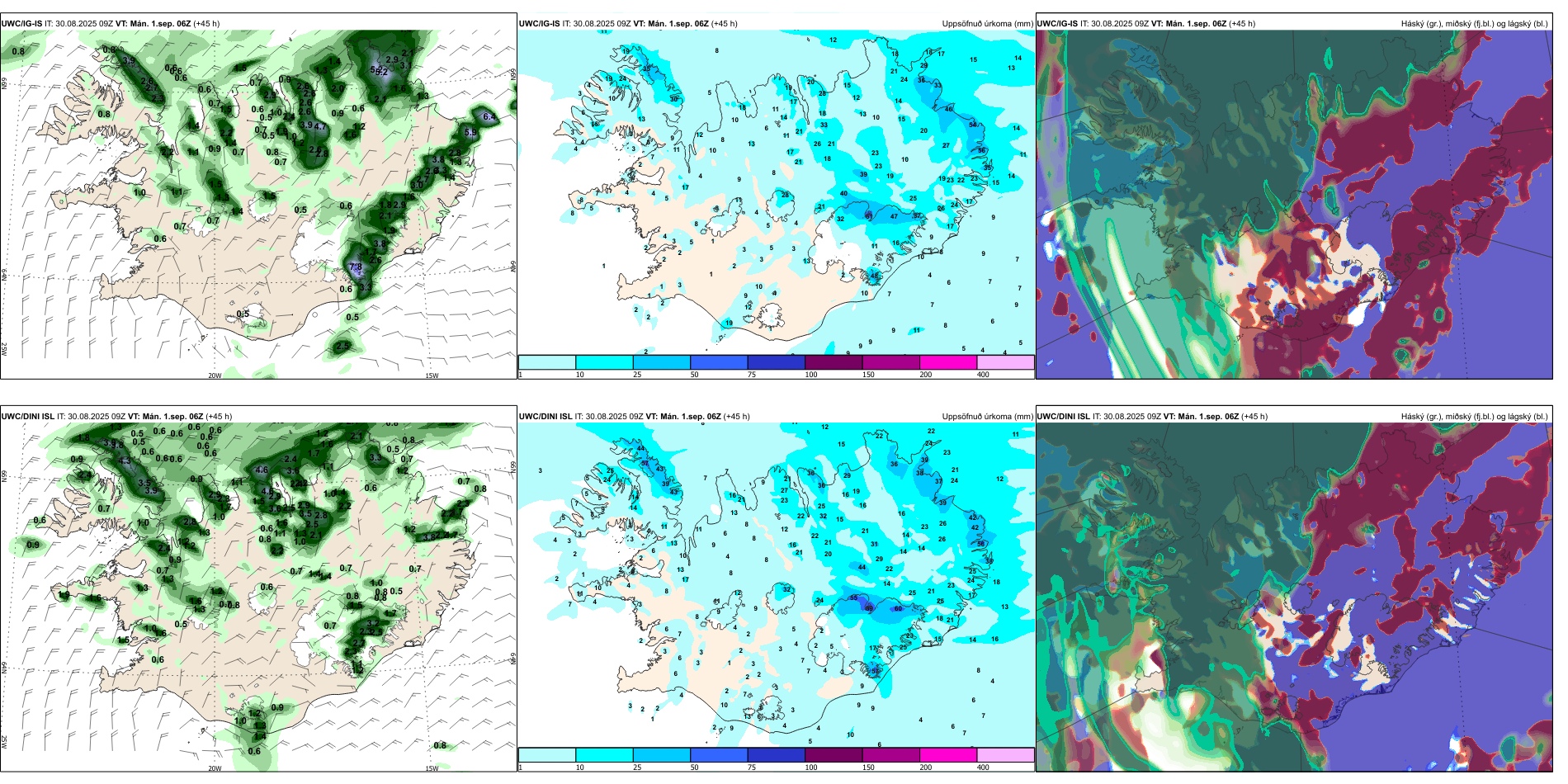
Task: Click the 1–10 mm pale cyan swatch in the top legend
Action: point(547,362)
